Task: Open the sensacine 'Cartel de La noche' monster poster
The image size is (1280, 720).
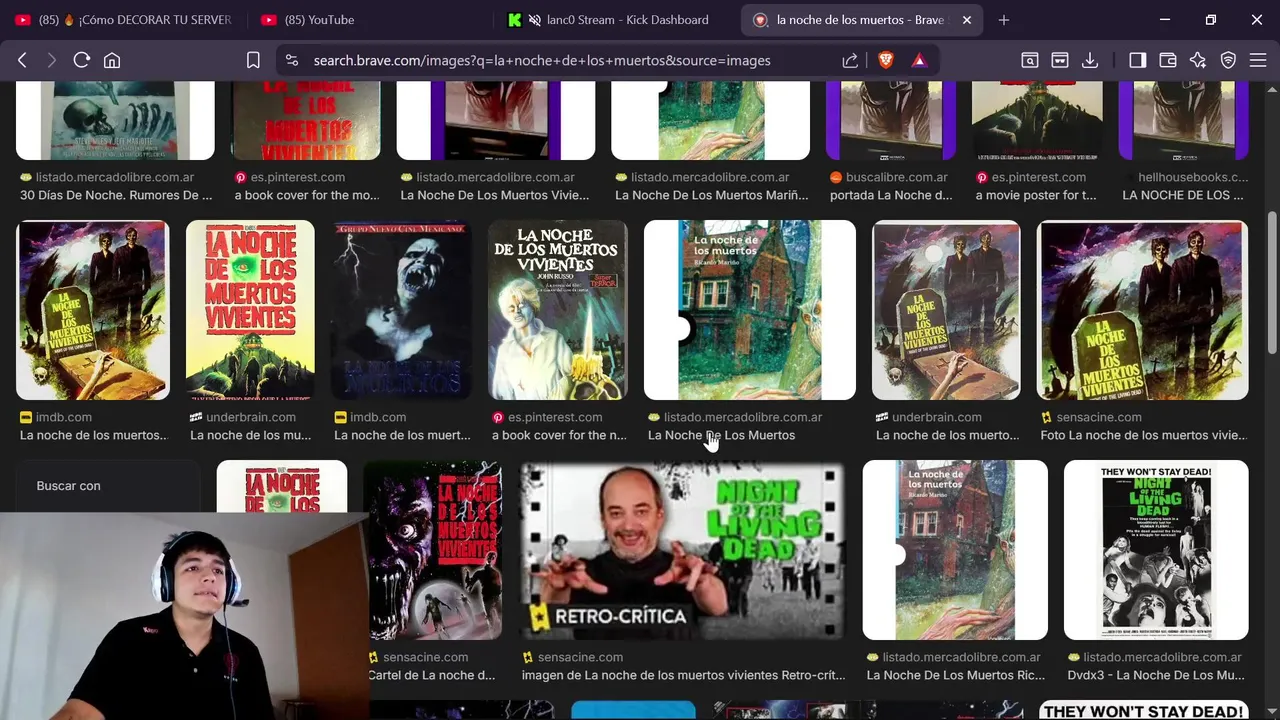Action: click(435, 550)
